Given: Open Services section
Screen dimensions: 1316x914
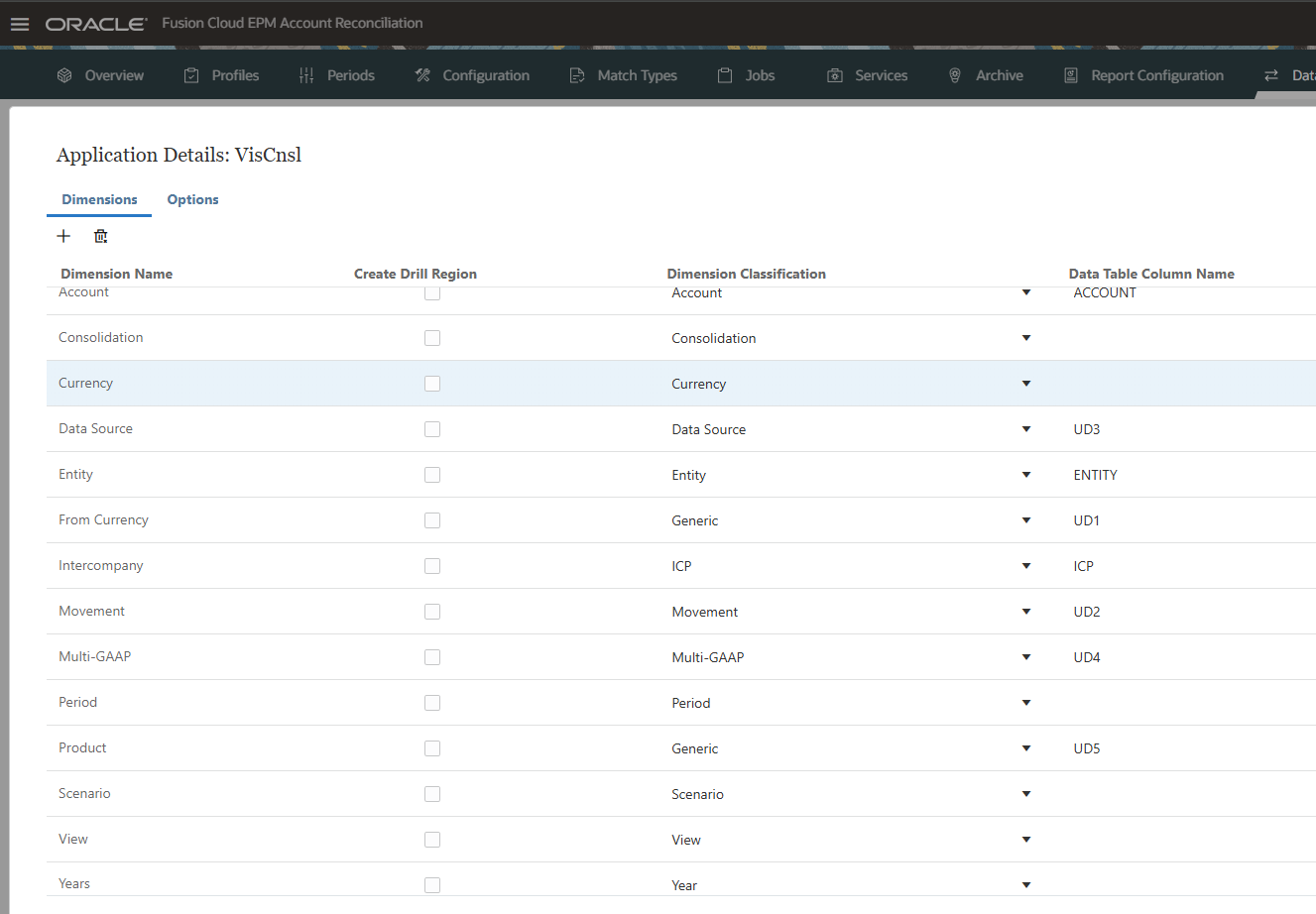Looking at the screenshot, I should coord(882,75).
